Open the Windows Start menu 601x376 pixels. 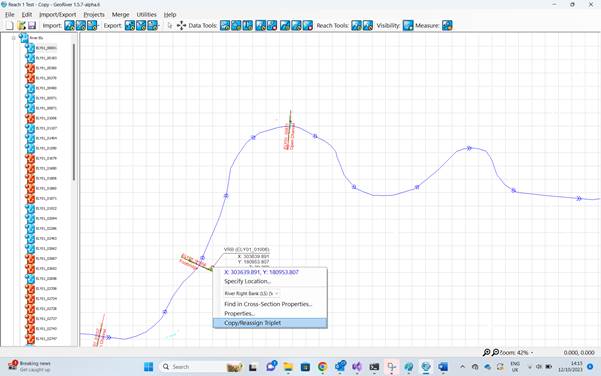pos(148,367)
